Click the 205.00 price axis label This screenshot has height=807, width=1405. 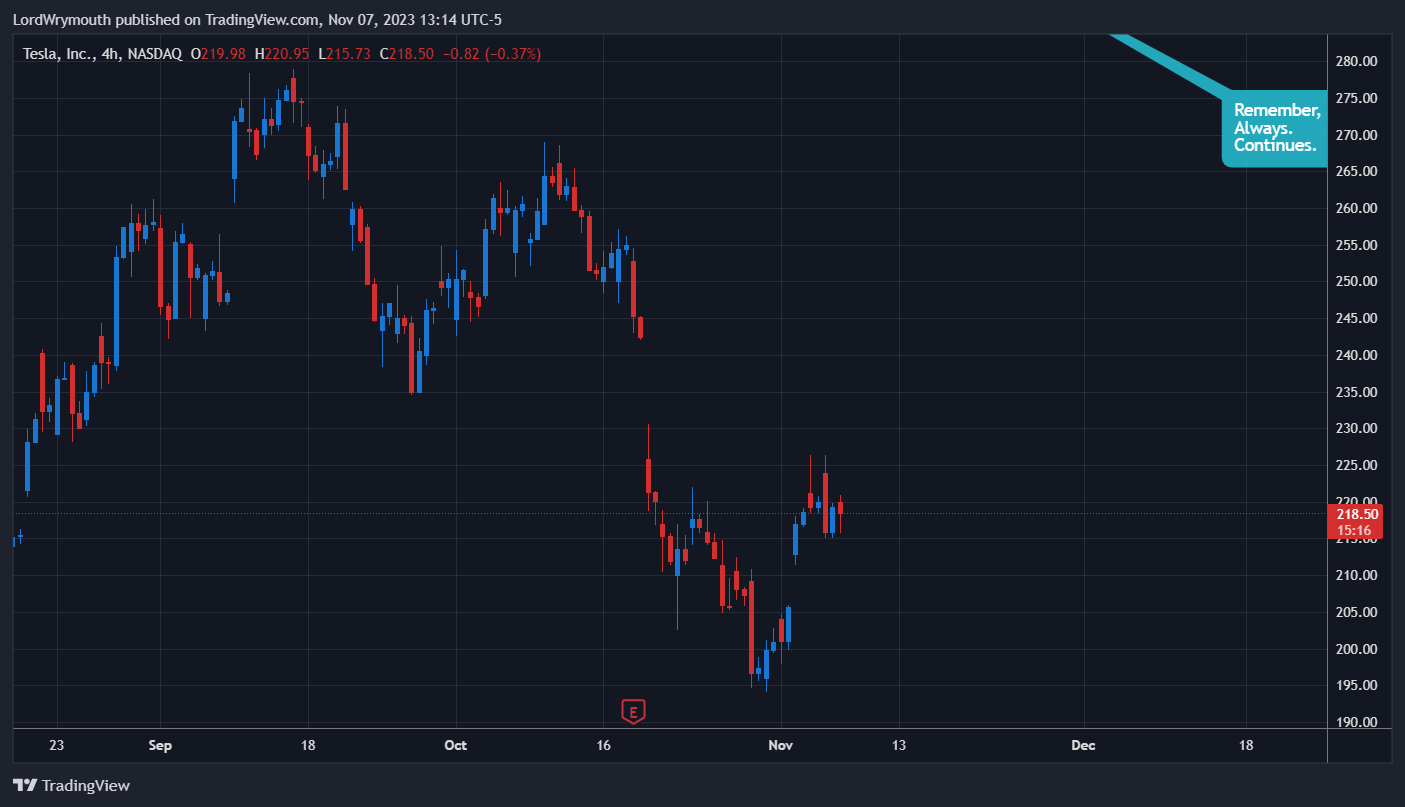pos(1358,612)
